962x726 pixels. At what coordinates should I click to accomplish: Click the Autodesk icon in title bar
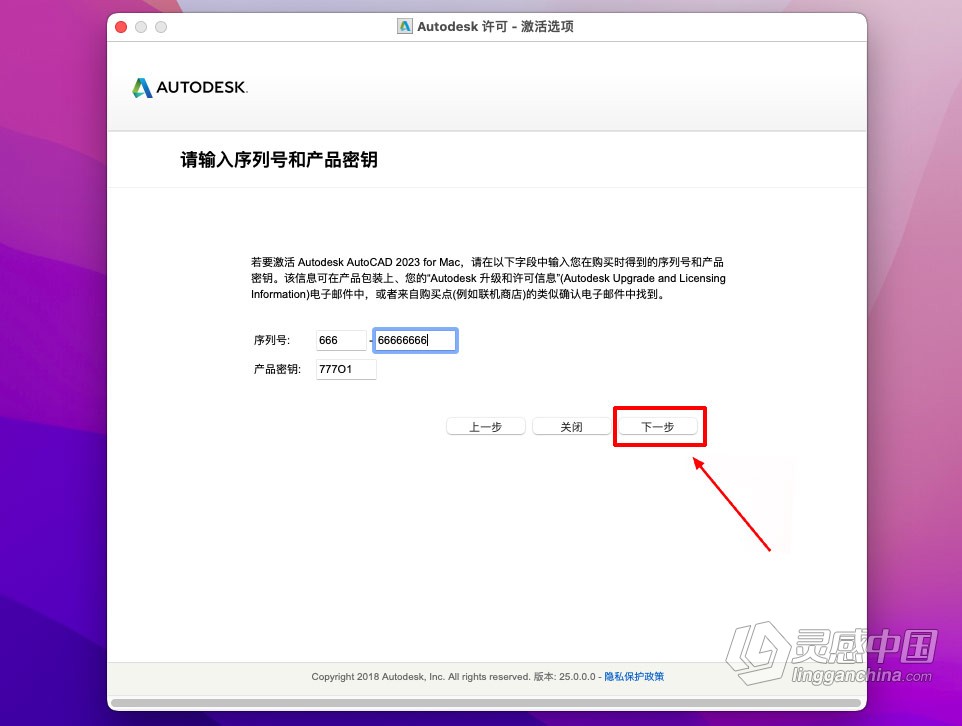pyautogui.click(x=405, y=26)
